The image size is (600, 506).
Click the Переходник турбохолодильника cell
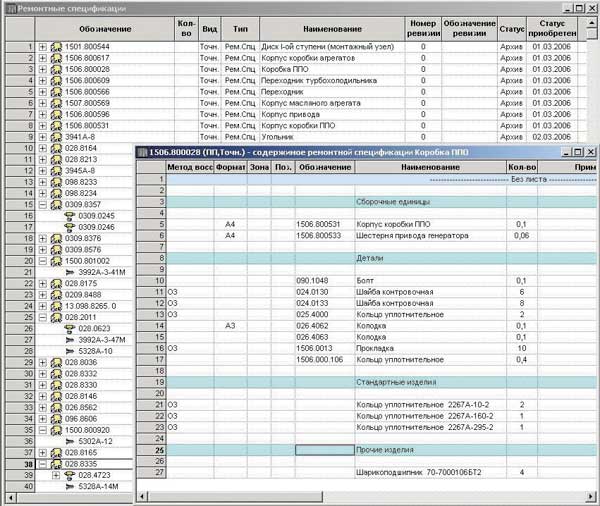click(x=332, y=81)
